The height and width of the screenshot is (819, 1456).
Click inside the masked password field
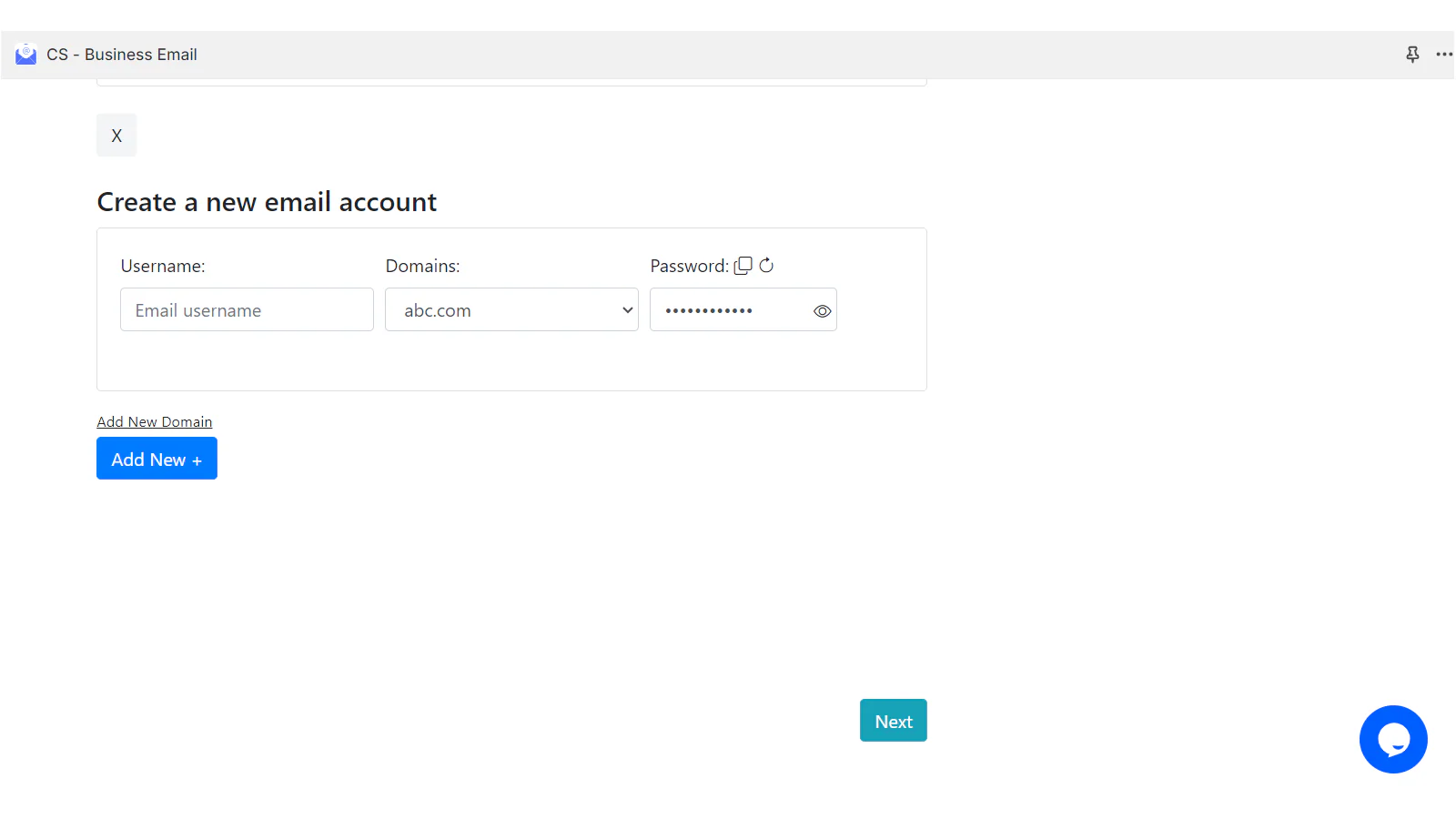click(728, 310)
